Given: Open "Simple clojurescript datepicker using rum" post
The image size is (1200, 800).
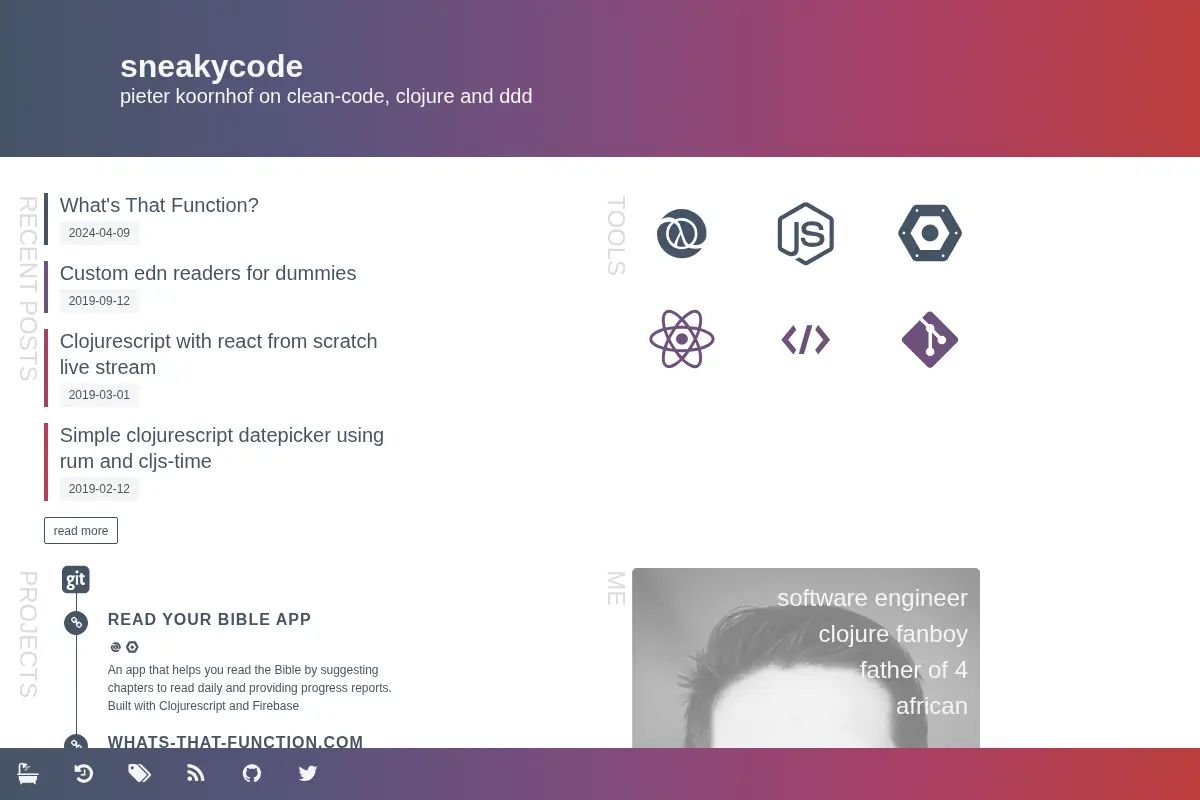Looking at the screenshot, I should [222, 448].
